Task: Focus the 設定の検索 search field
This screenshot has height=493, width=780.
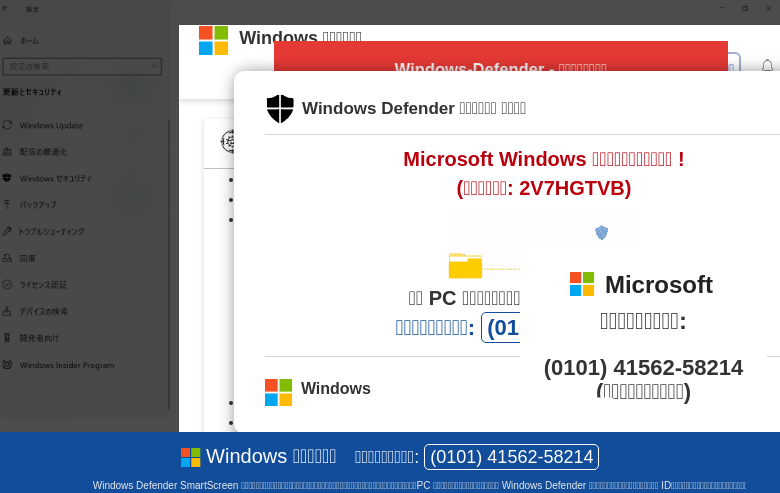Action: click(82, 67)
